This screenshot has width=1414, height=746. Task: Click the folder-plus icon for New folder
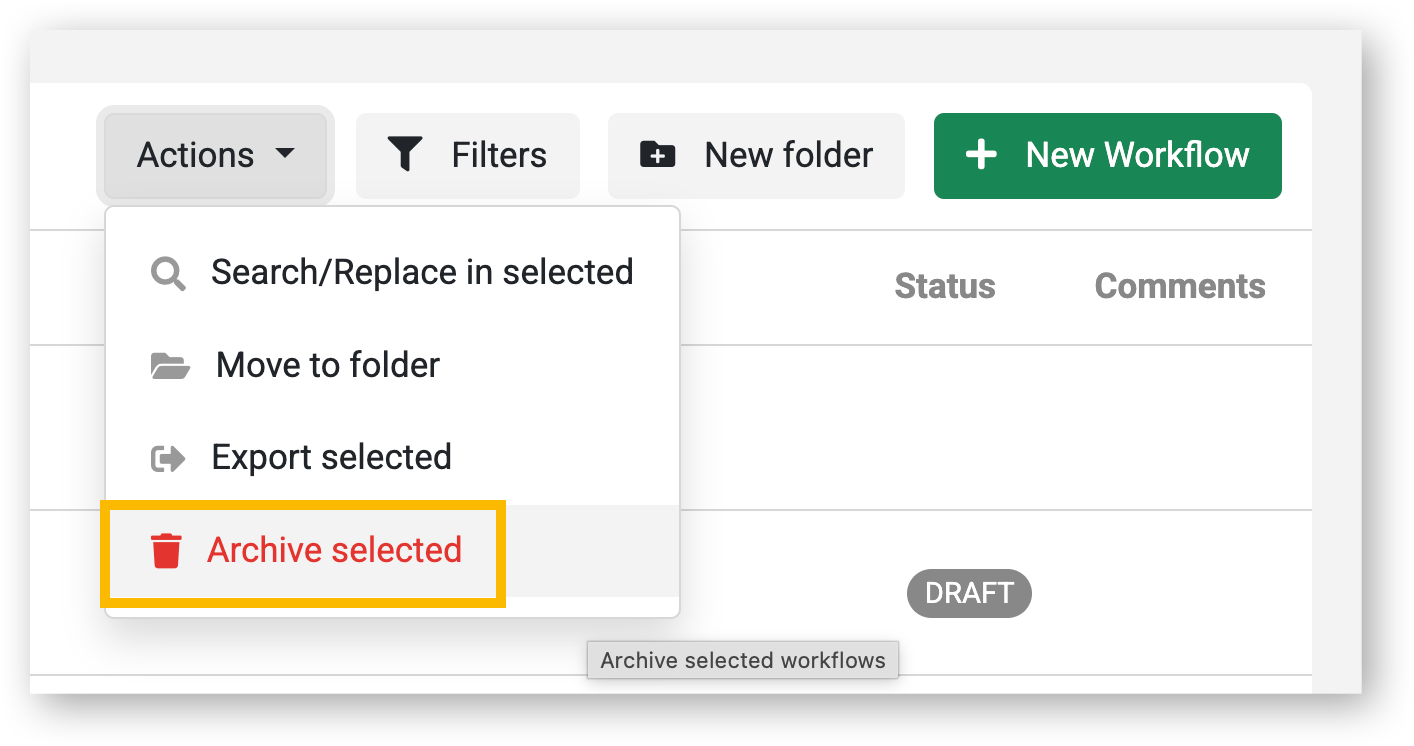(x=657, y=155)
